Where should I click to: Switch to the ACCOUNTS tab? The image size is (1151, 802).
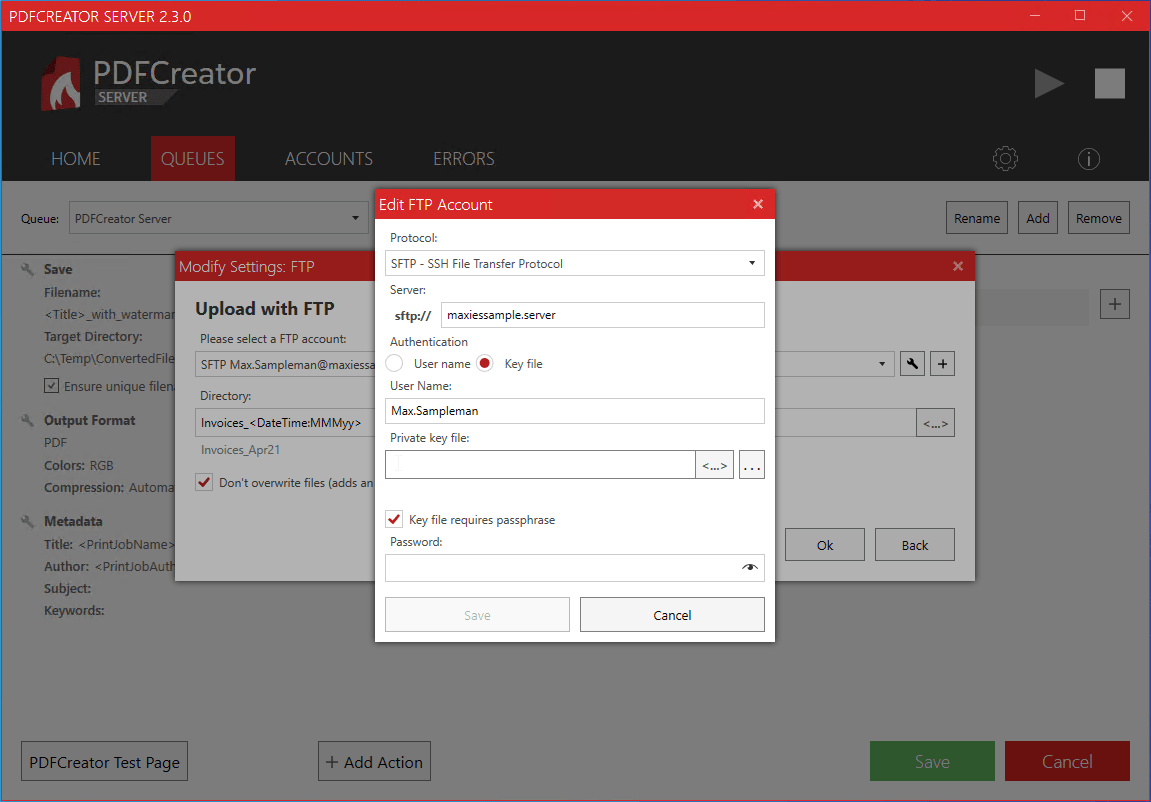click(328, 159)
